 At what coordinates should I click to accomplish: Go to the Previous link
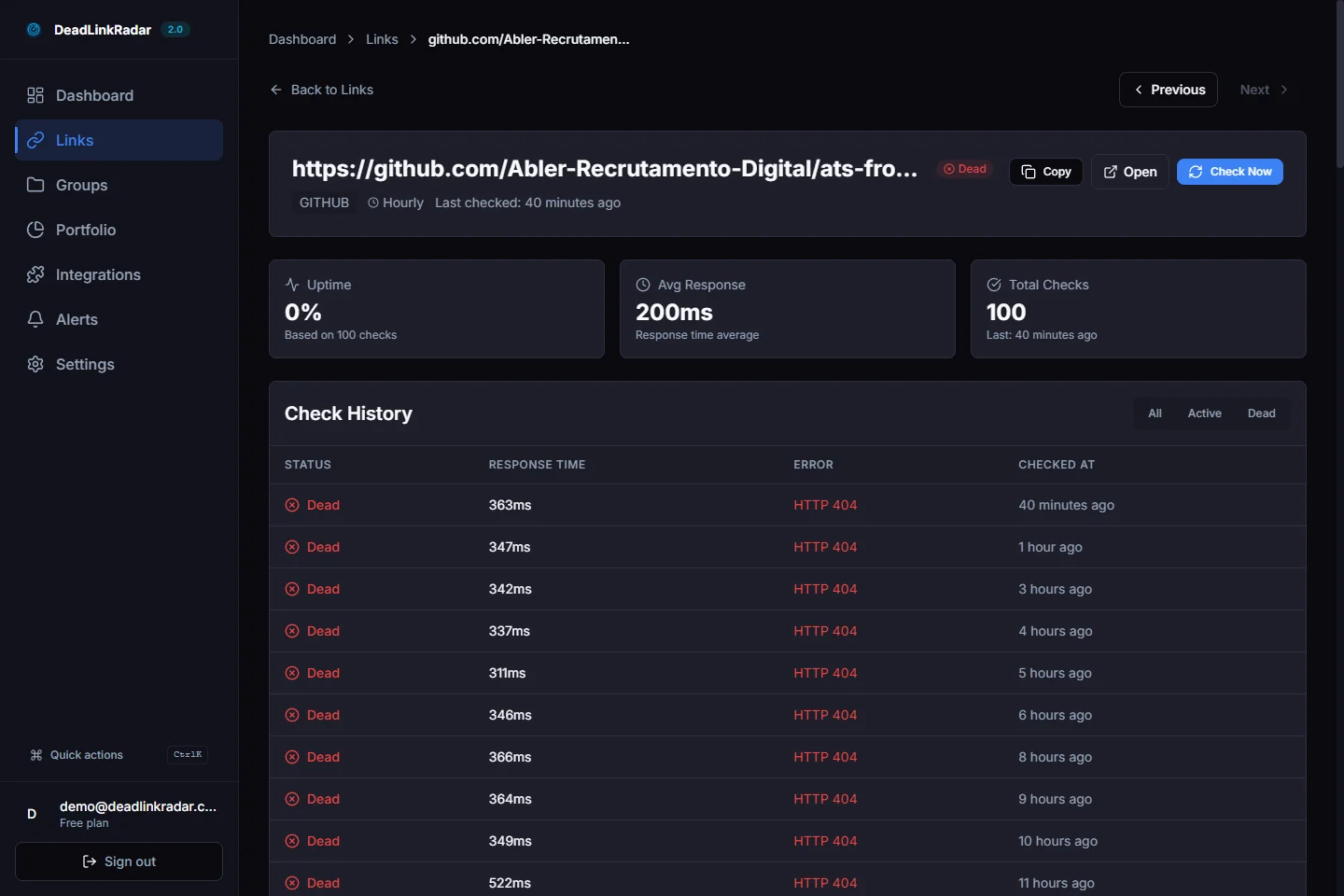tap(1168, 90)
